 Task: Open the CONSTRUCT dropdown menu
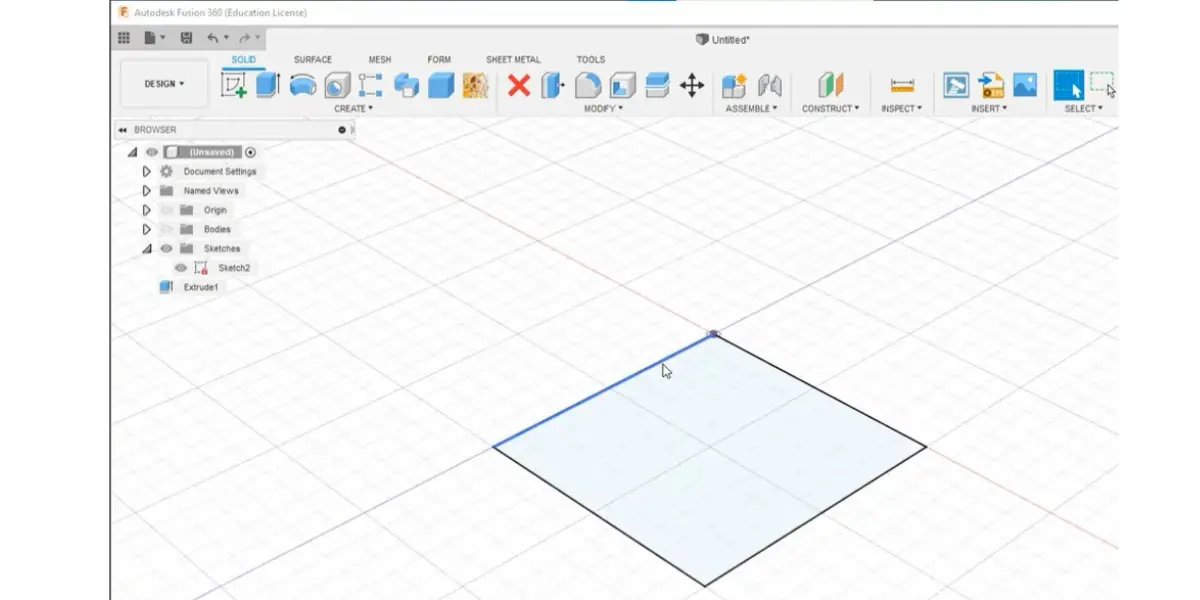click(831, 108)
